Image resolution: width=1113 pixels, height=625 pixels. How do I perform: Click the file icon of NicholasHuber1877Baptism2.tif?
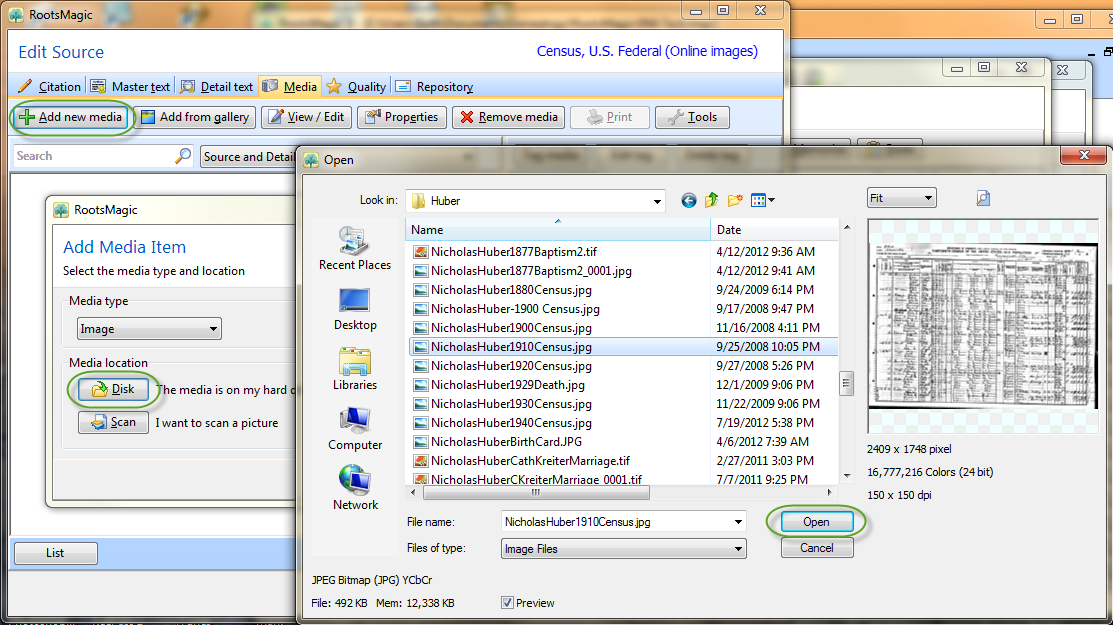pyautogui.click(x=421, y=252)
